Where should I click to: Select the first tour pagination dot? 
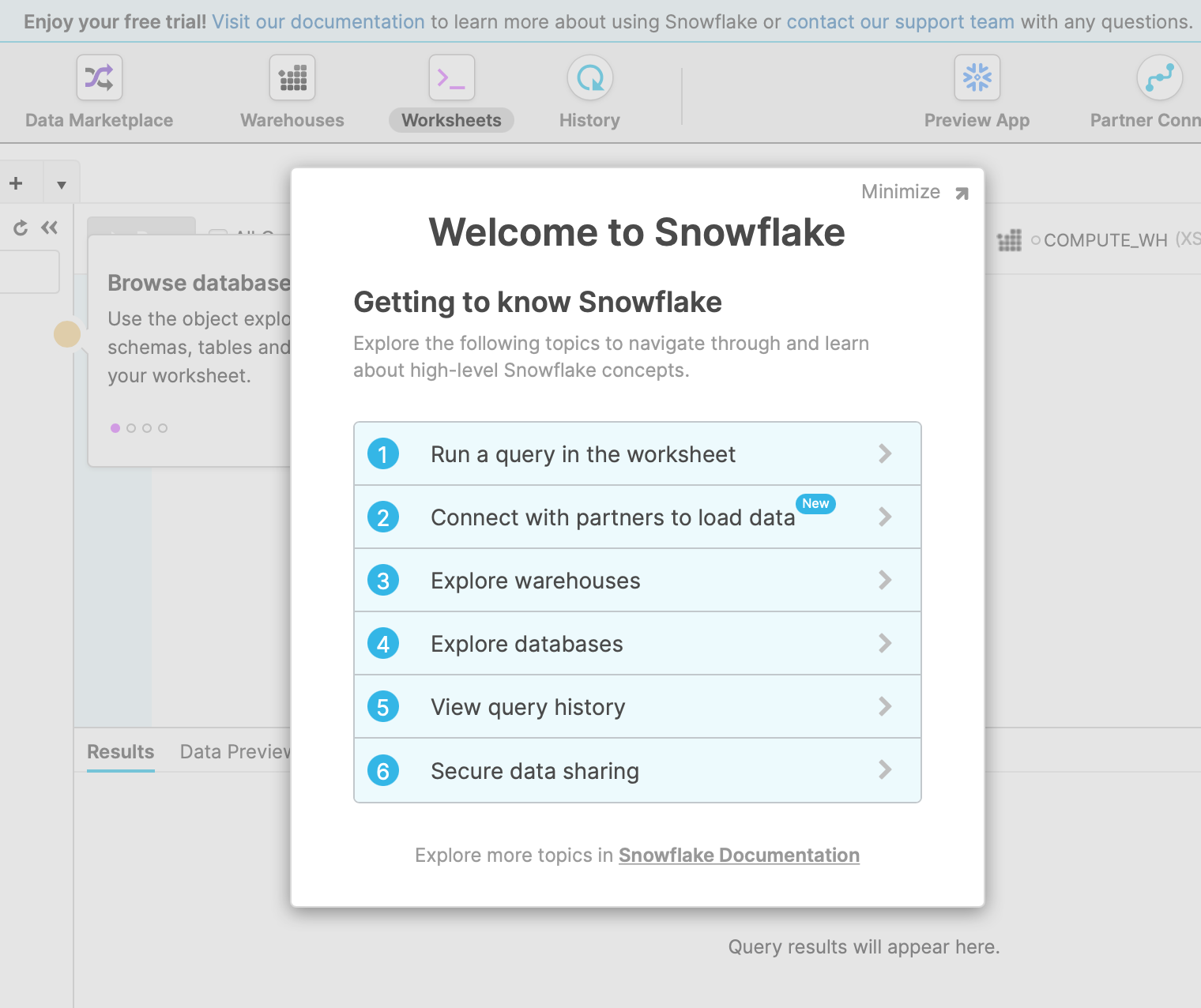pyautogui.click(x=115, y=428)
